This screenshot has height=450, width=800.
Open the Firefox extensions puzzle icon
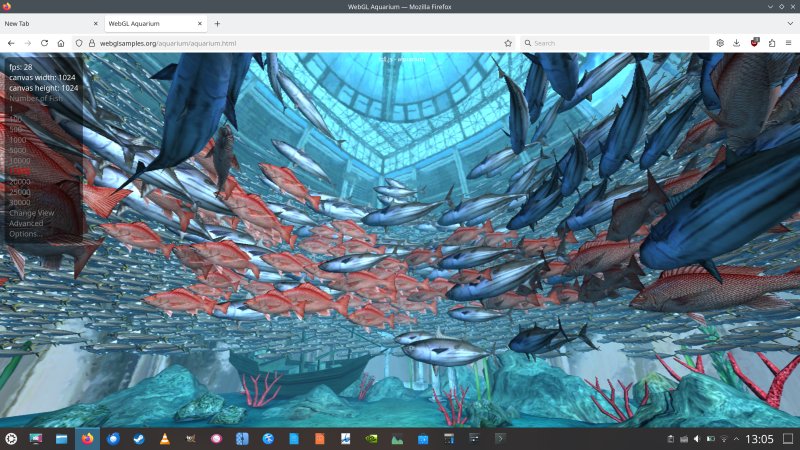771,43
